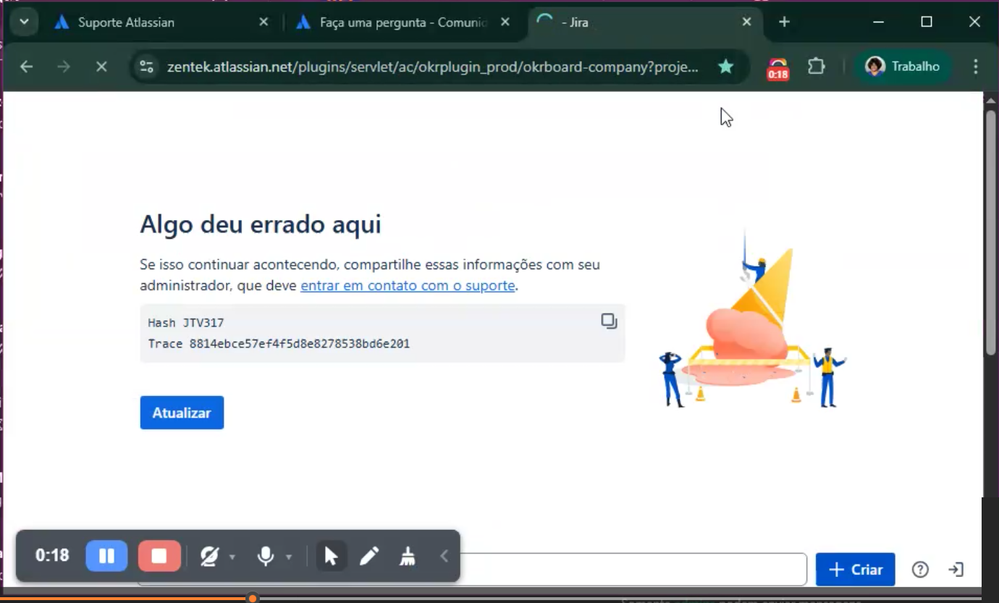Click the Atualizar button
Viewport: 999px width, 603px height.
coord(181,413)
